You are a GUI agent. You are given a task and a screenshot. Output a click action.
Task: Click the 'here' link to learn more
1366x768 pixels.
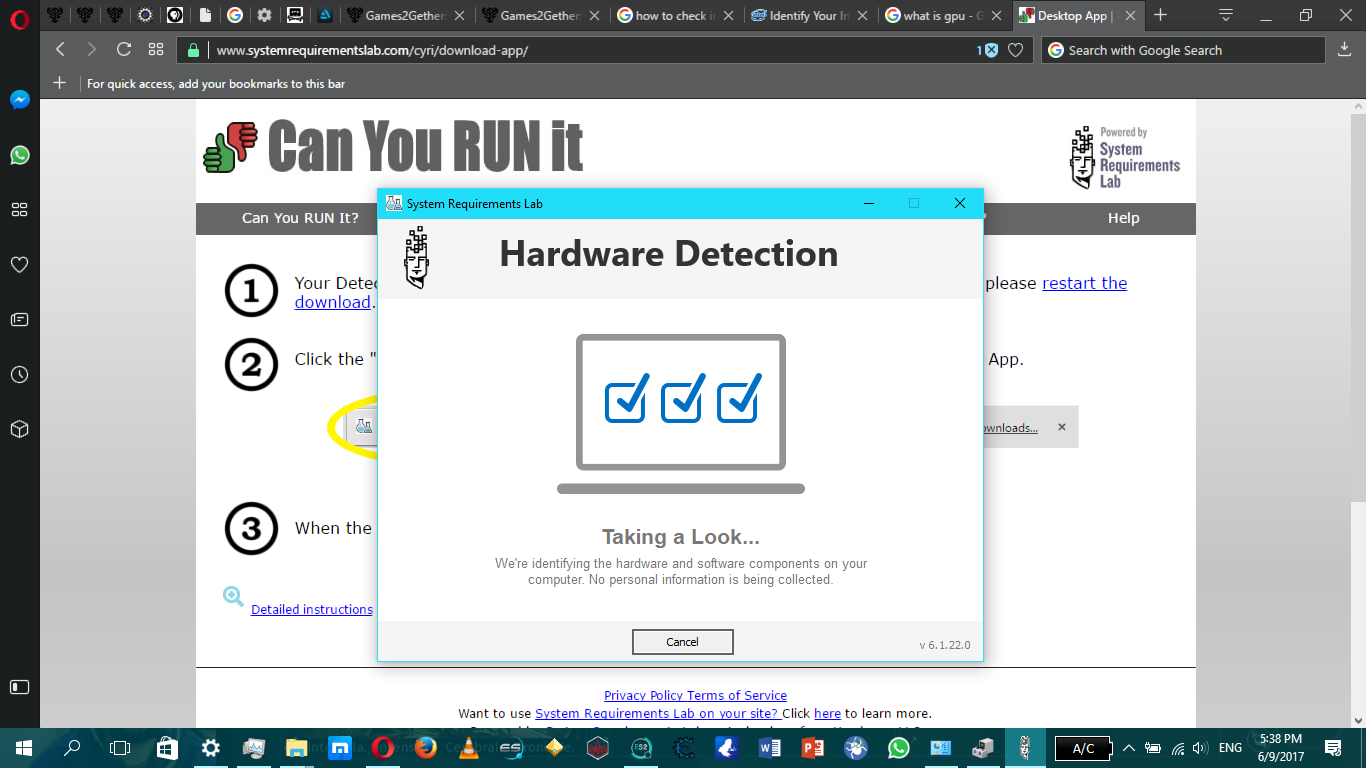[827, 713]
